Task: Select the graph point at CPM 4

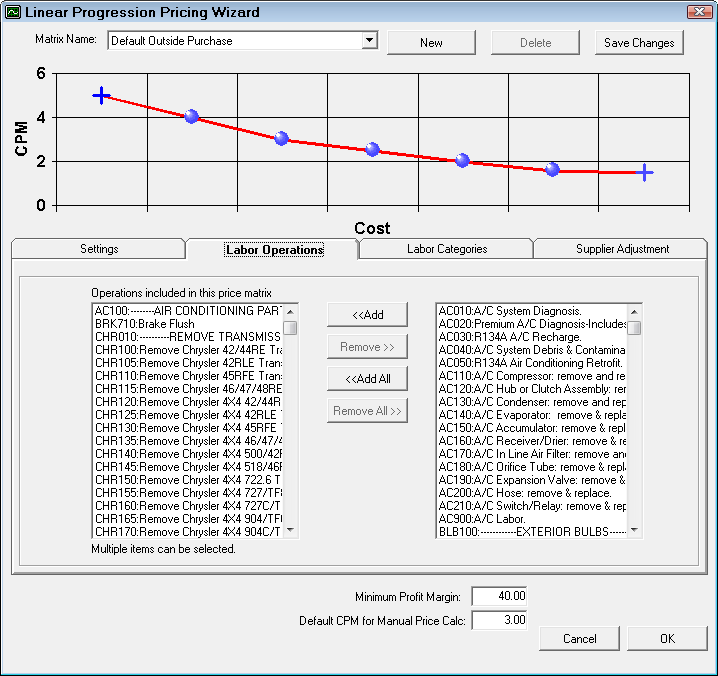Action: coord(191,117)
